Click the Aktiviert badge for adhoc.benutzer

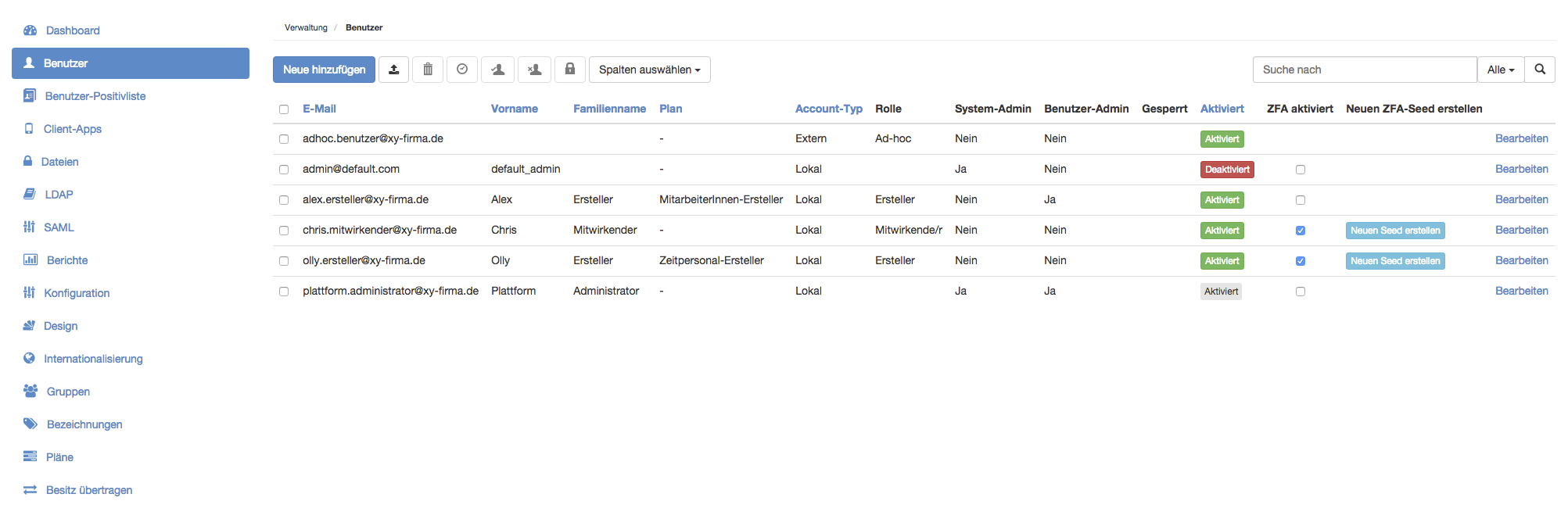click(1222, 139)
